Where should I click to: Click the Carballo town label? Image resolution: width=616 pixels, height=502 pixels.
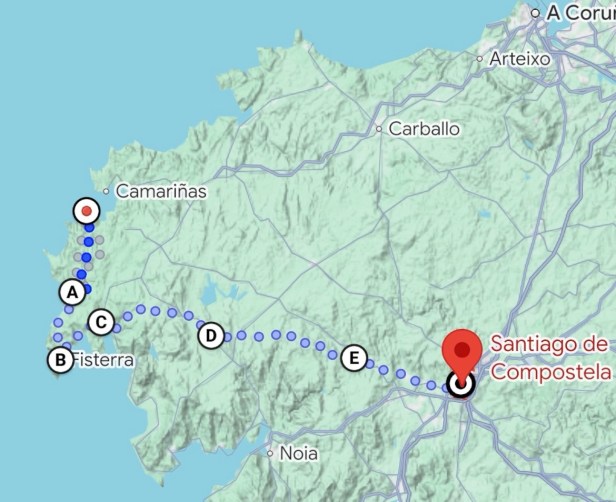(424, 129)
